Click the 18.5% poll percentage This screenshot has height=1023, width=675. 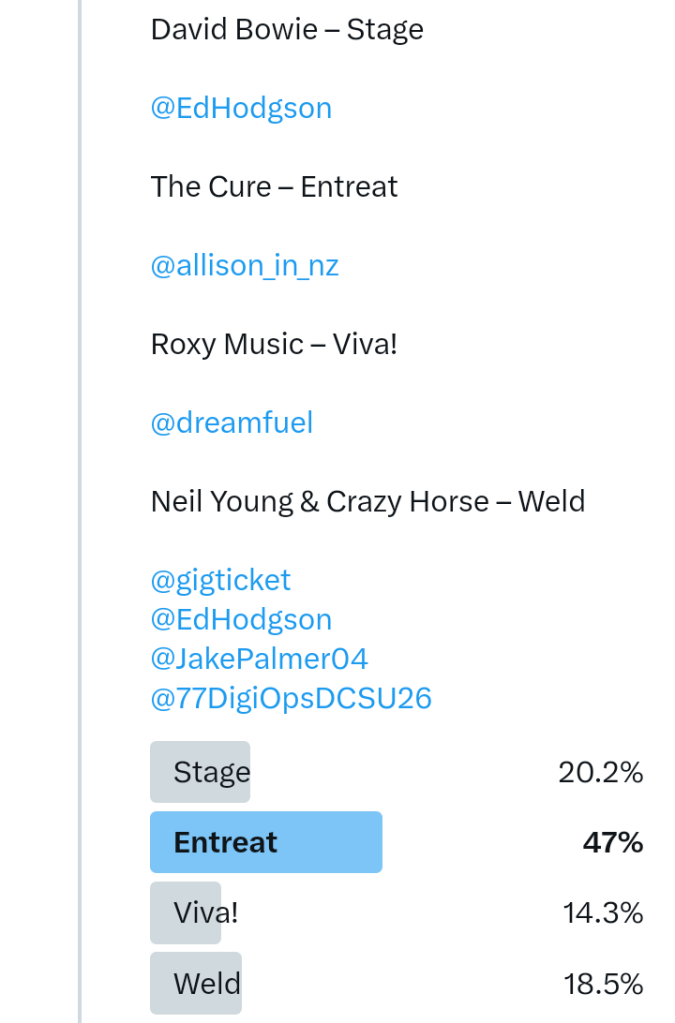pos(601,984)
